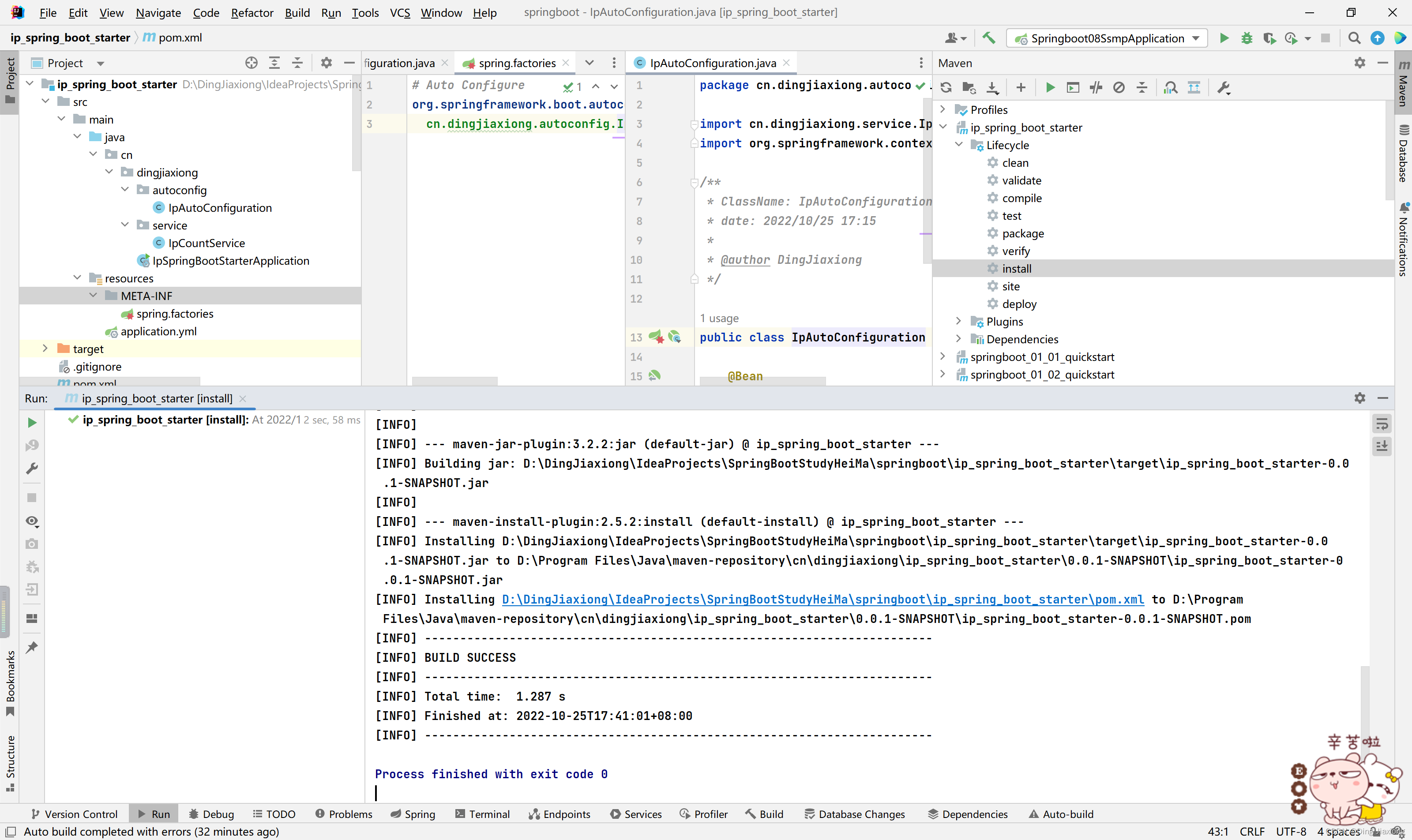Change CRLF line separator
The width and height of the screenshot is (1412, 840).
pyautogui.click(x=1252, y=832)
